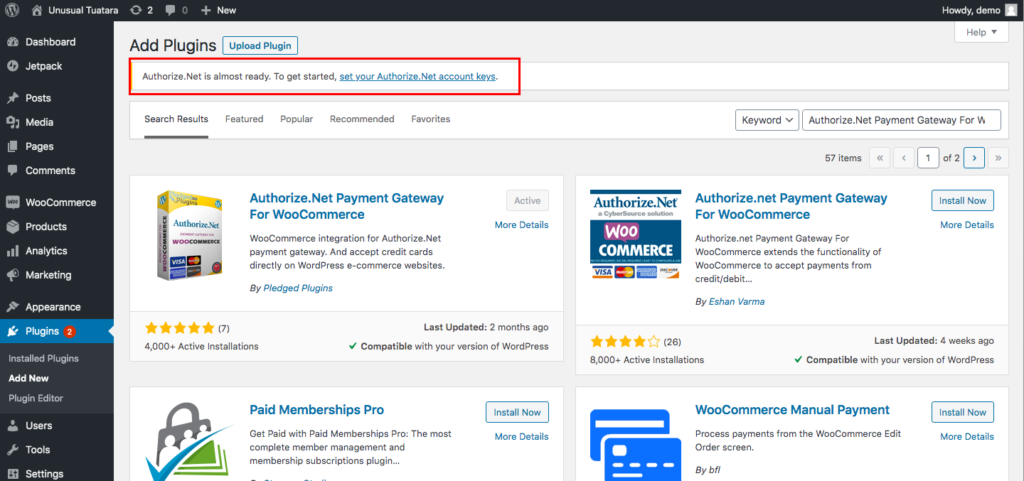Click the Tools wrench icon
The width and height of the screenshot is (1024, 481).
click(12, 450)
